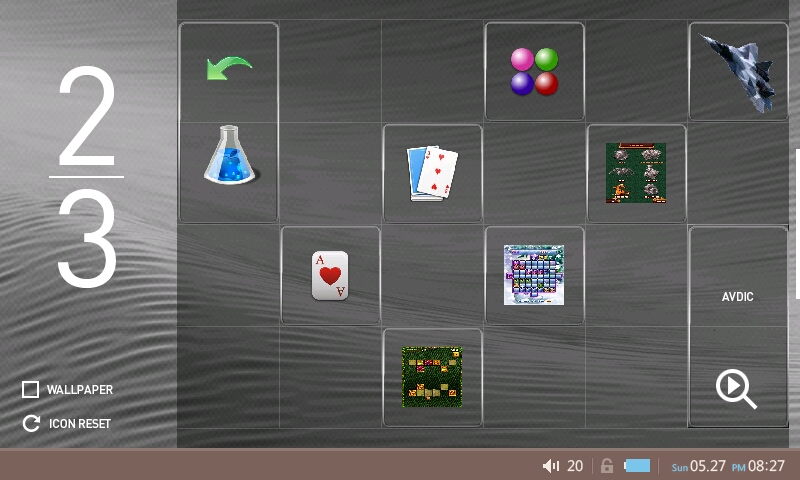
Task: Click the ICON RESET button
Action: 67,423
